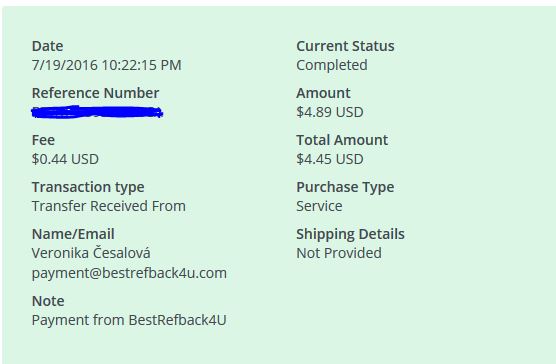Image resolution: width=556 pixels, height=364 pixels.
Task: Click Not Provided under Shipping Details
Action: coord(339,253)
